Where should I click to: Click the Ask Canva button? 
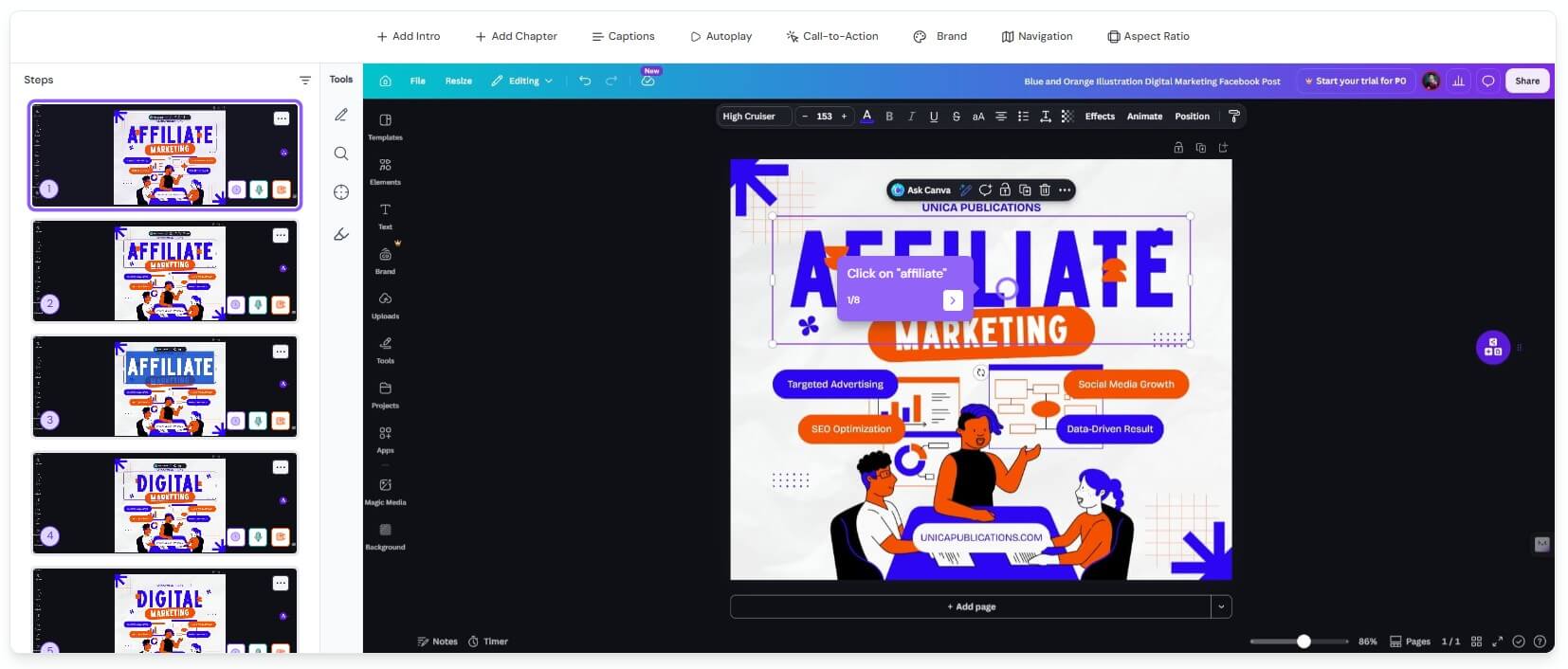921,190
